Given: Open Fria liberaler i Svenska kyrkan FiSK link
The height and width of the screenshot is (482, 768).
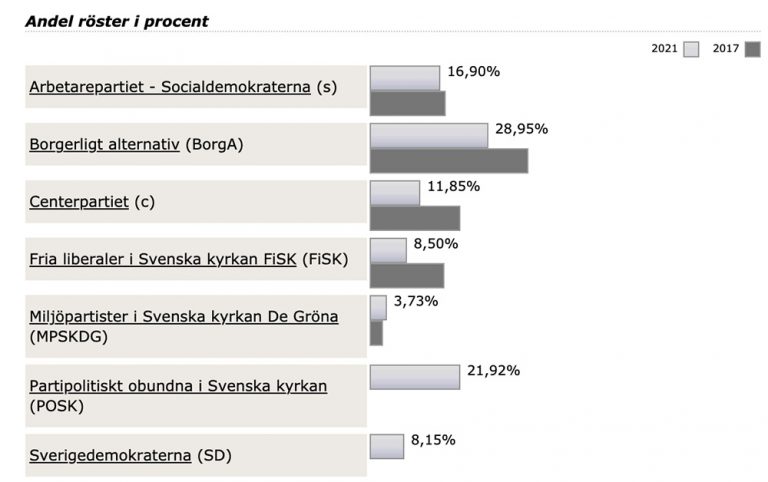Looking at the screenshot, I should coord(163,259).
